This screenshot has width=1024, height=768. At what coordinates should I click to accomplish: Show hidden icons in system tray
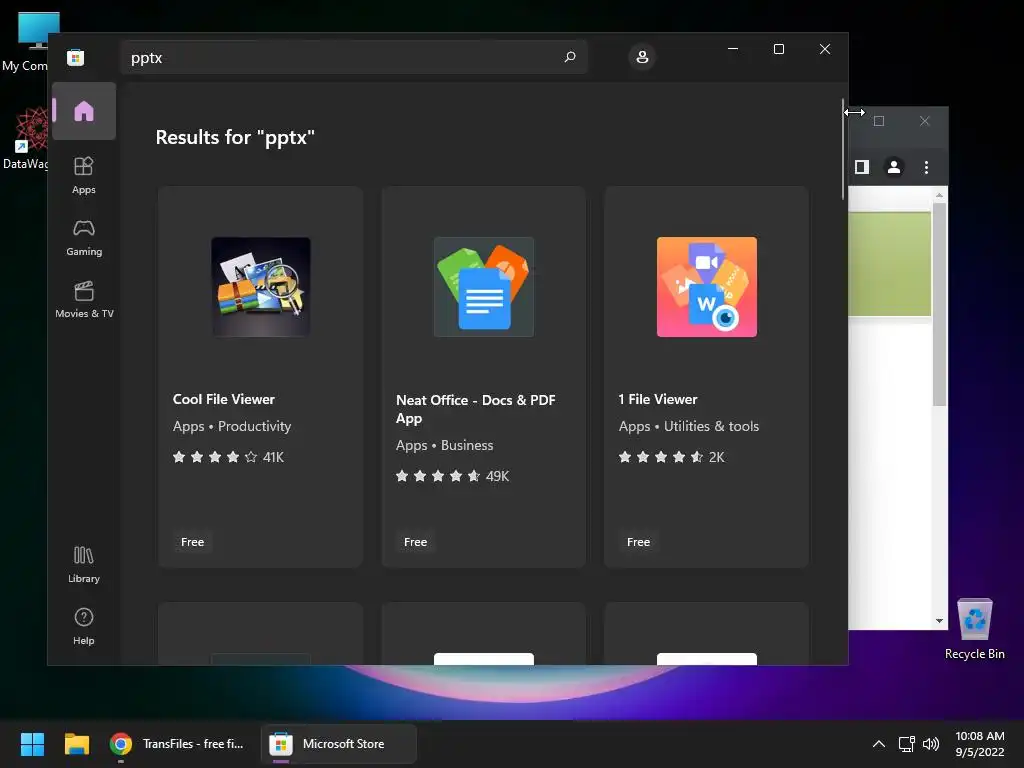point(879,744)
